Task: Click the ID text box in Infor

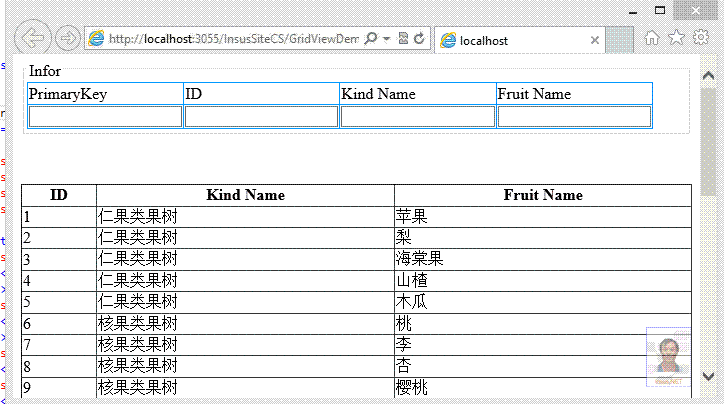Action: coord(261,116)
